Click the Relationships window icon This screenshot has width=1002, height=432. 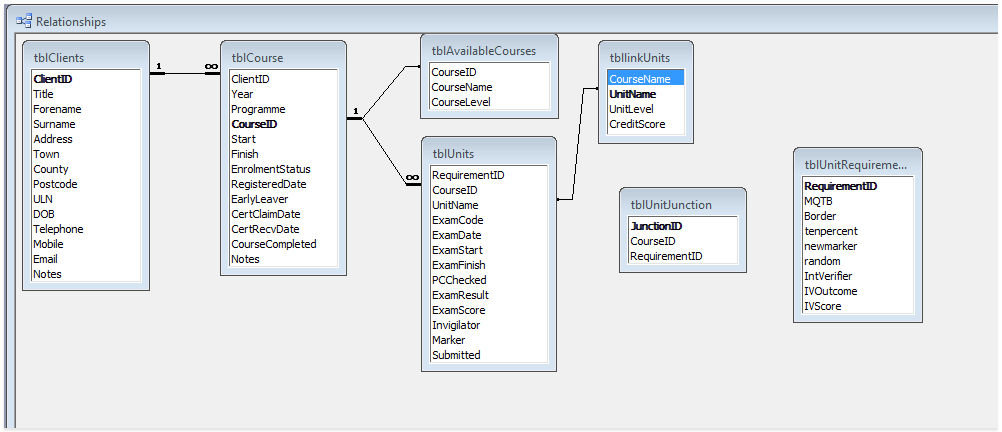(x=24, y=21)
